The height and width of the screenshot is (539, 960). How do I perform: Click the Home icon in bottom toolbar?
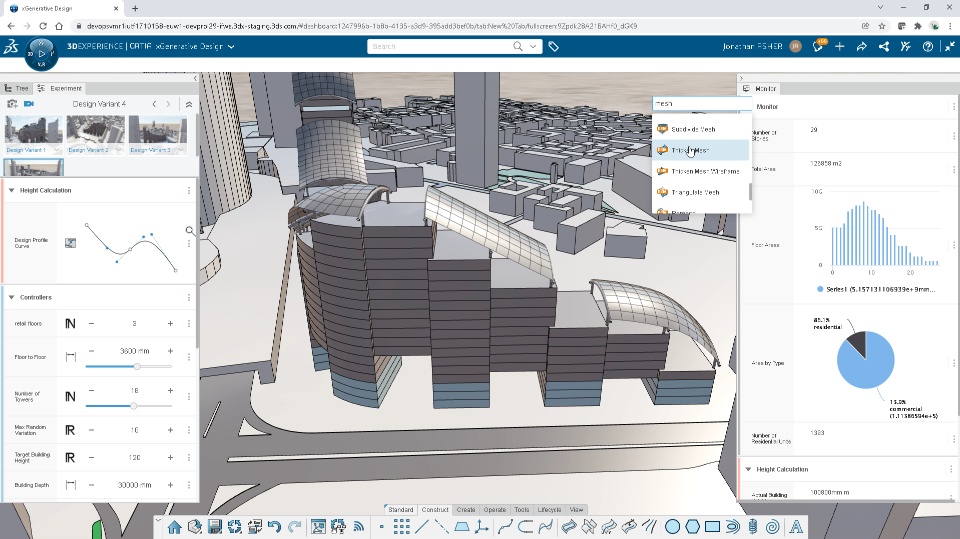tap(174, 527)
